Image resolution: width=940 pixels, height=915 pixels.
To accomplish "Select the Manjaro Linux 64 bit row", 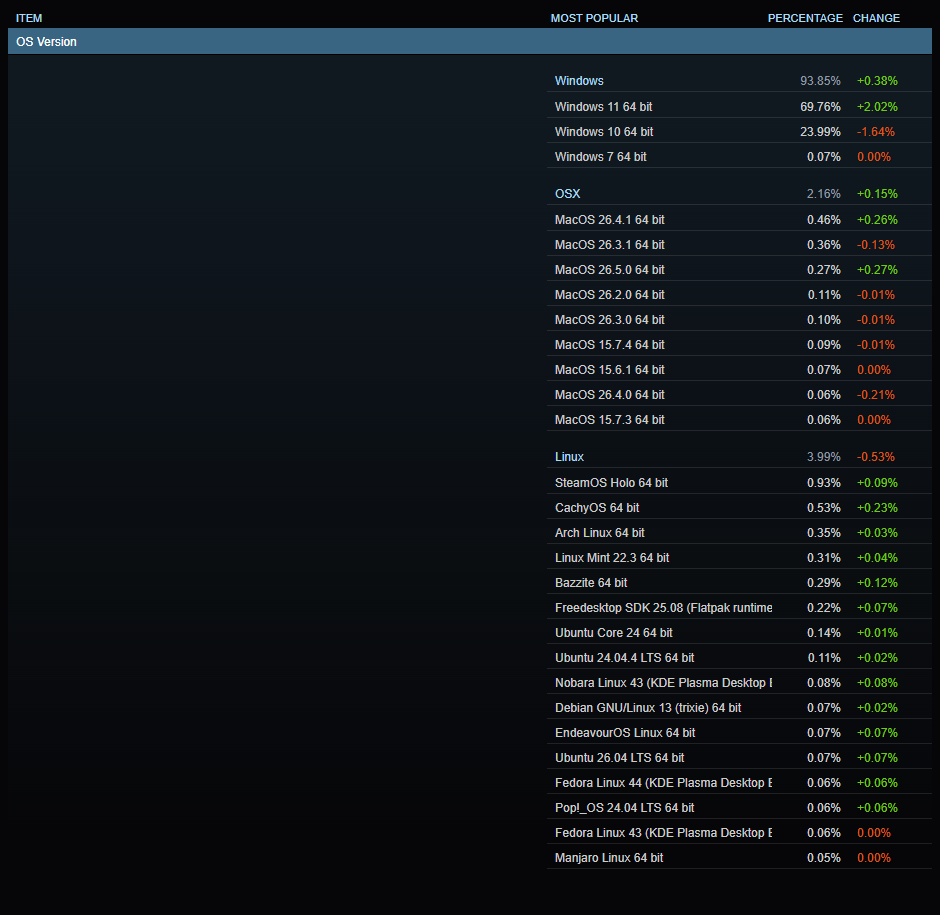I will pos(739,857).
